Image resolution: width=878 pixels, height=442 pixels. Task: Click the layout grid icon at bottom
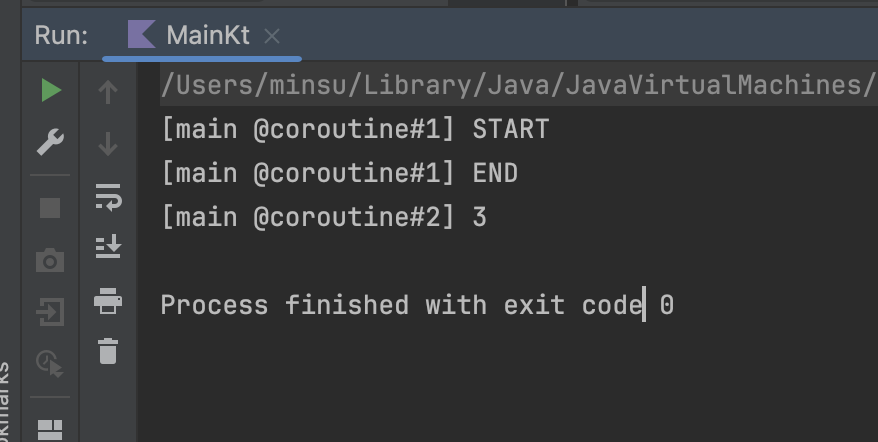tap(50, 430)
